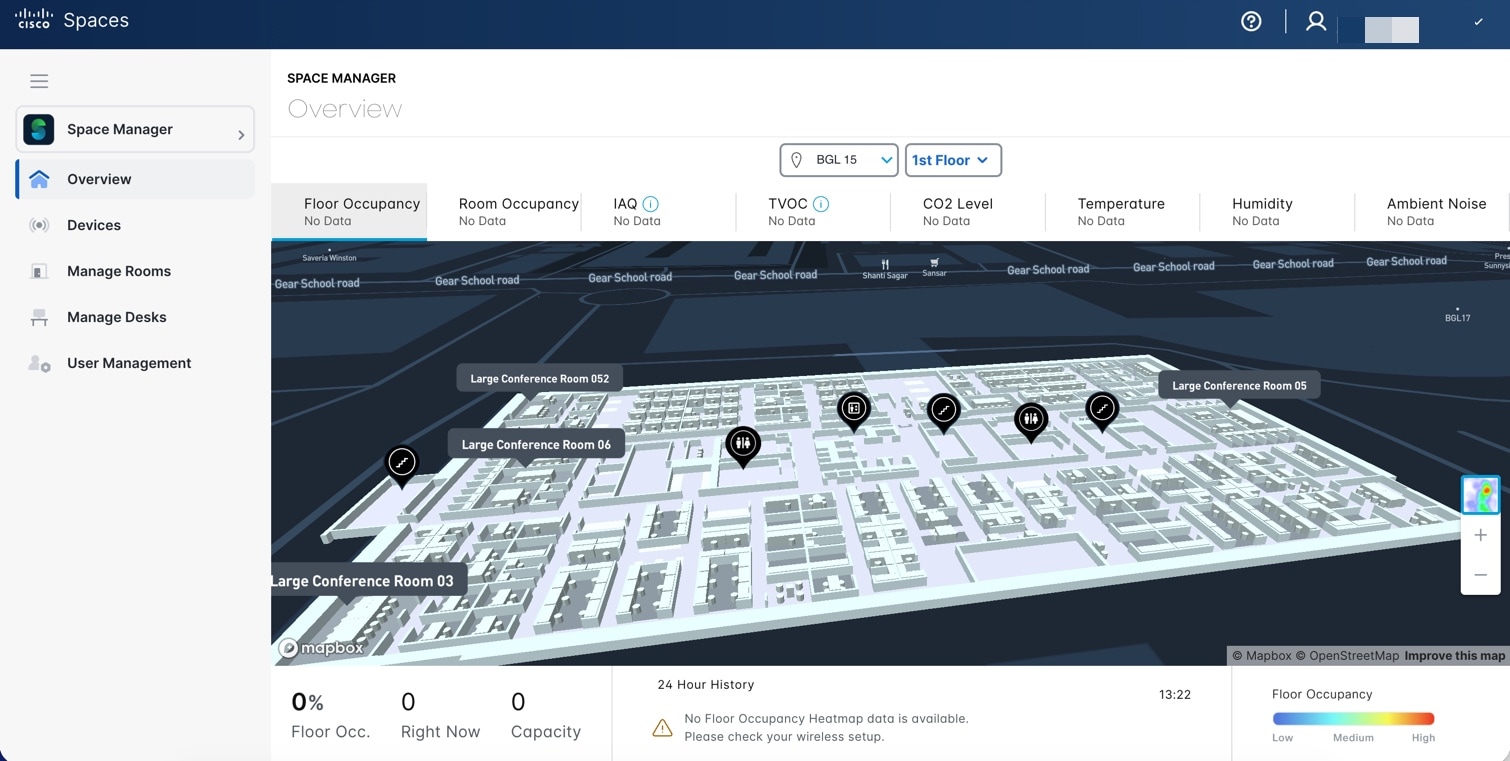
Task: Click the Overview home icon
Action: (x=39, y=179)
